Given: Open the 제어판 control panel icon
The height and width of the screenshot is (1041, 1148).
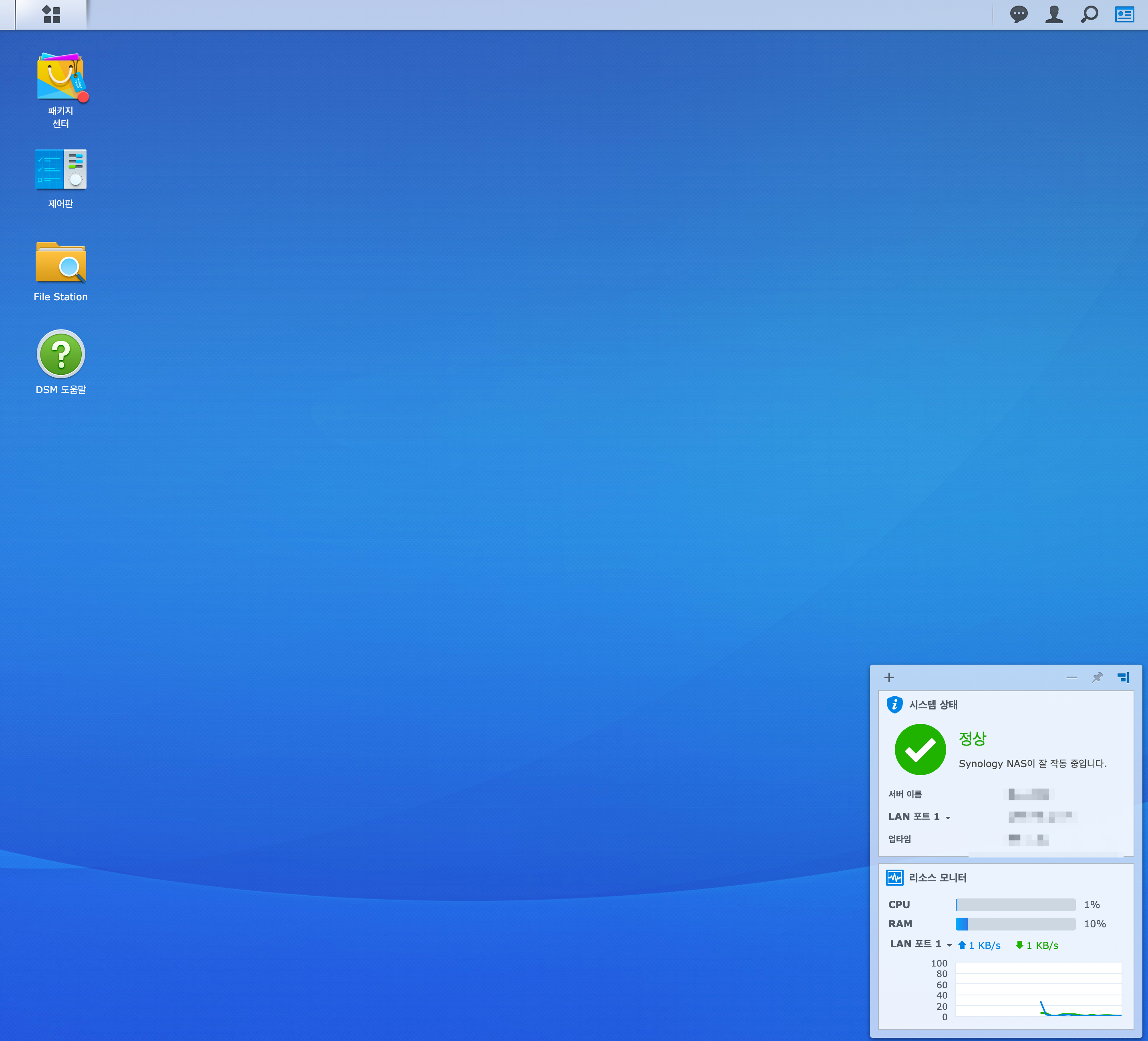Looking at the screenshot, I should (x=60, y=170).
